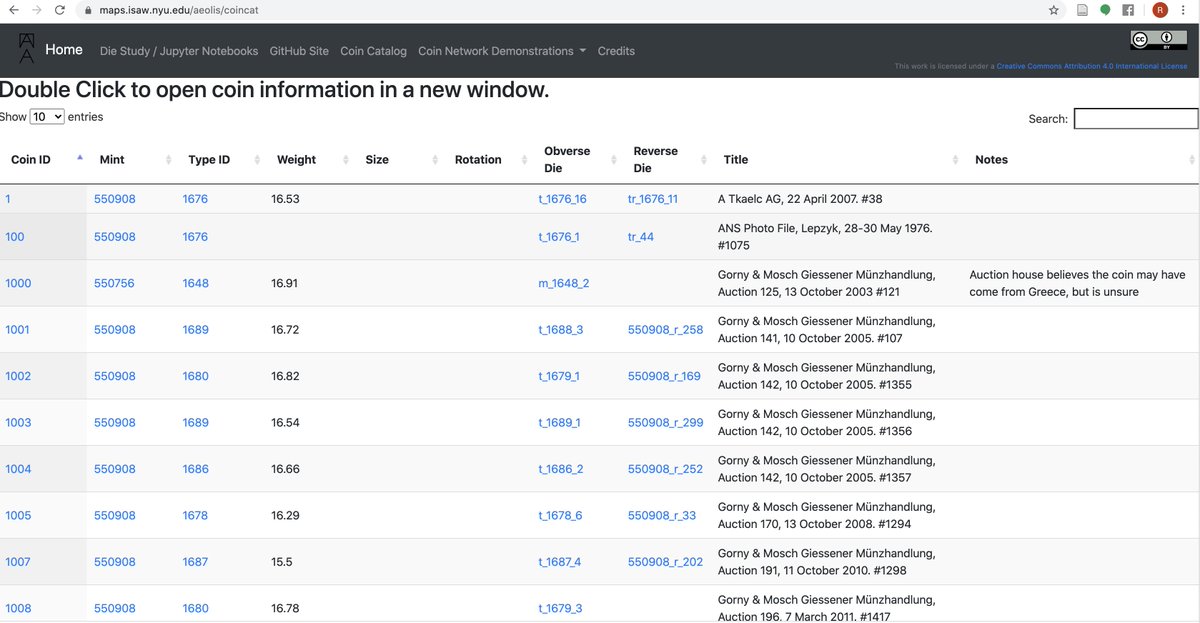The width and height of the screenshot is (1200, 623).
Task: Open obverse die t_1688_3 link
Action: pos(561,330)
